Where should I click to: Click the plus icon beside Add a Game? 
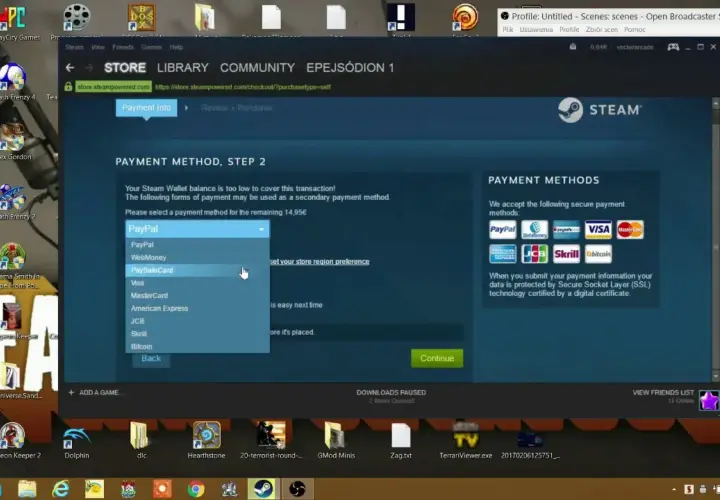71,393
